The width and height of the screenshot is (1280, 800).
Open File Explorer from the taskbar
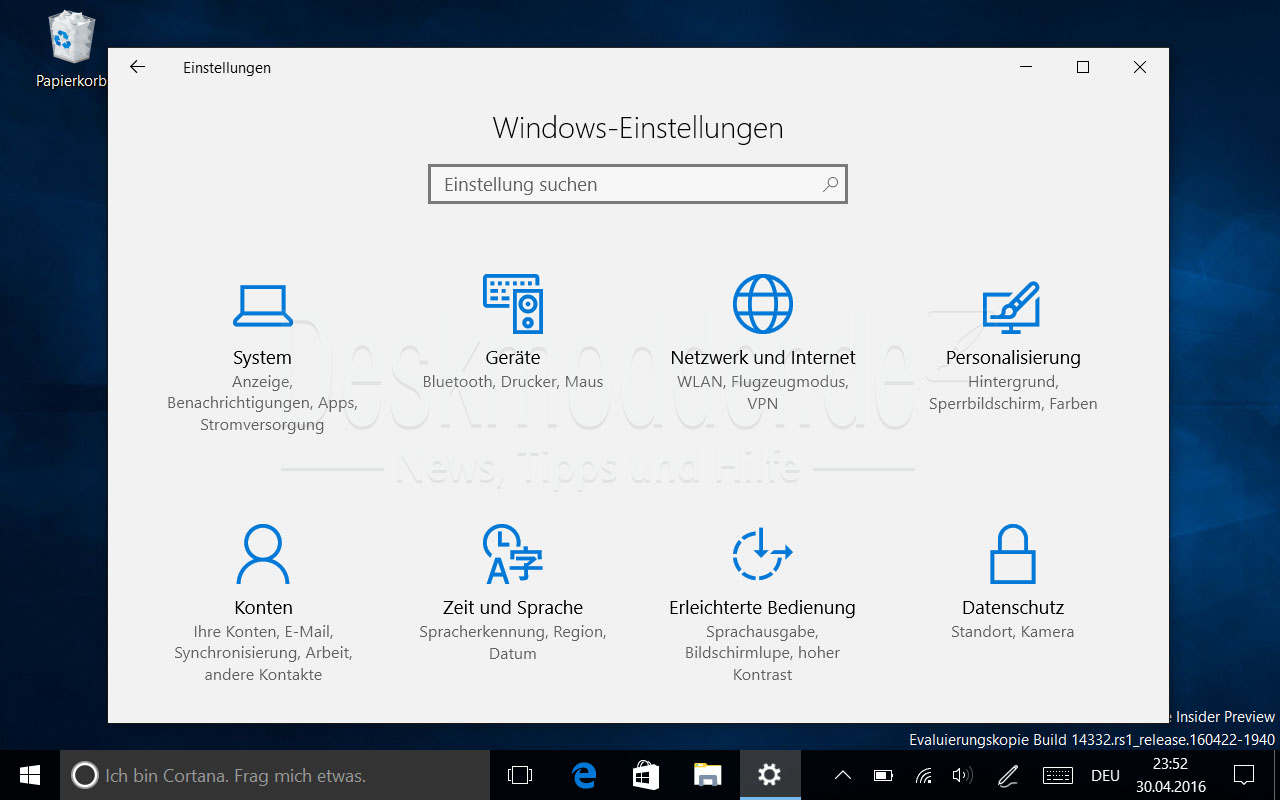tap(708, 775)
